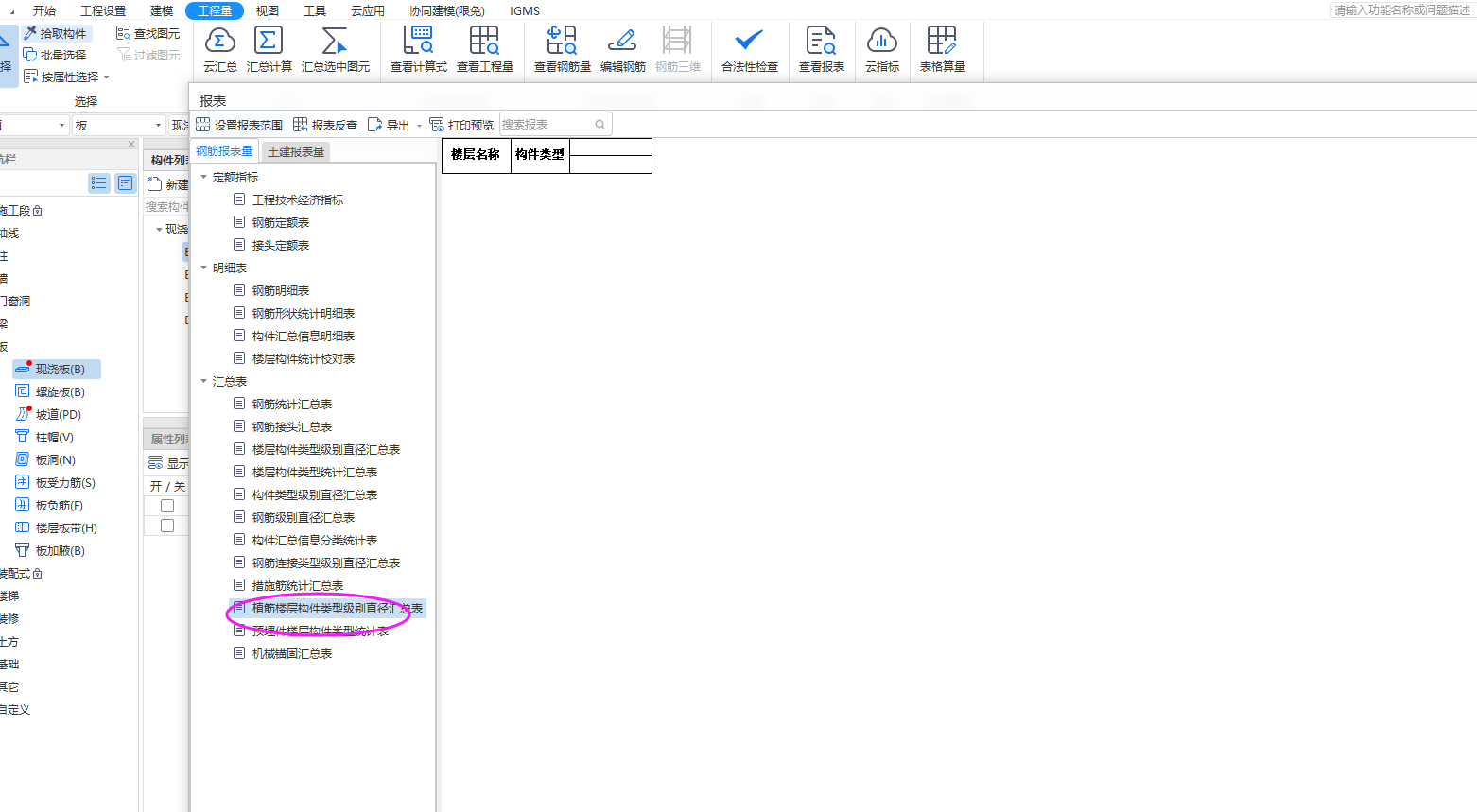This screenshot has height=812, width=1477.
Task: Open 钢筋统计汇总表 report
Action: (x=292, y=404)
